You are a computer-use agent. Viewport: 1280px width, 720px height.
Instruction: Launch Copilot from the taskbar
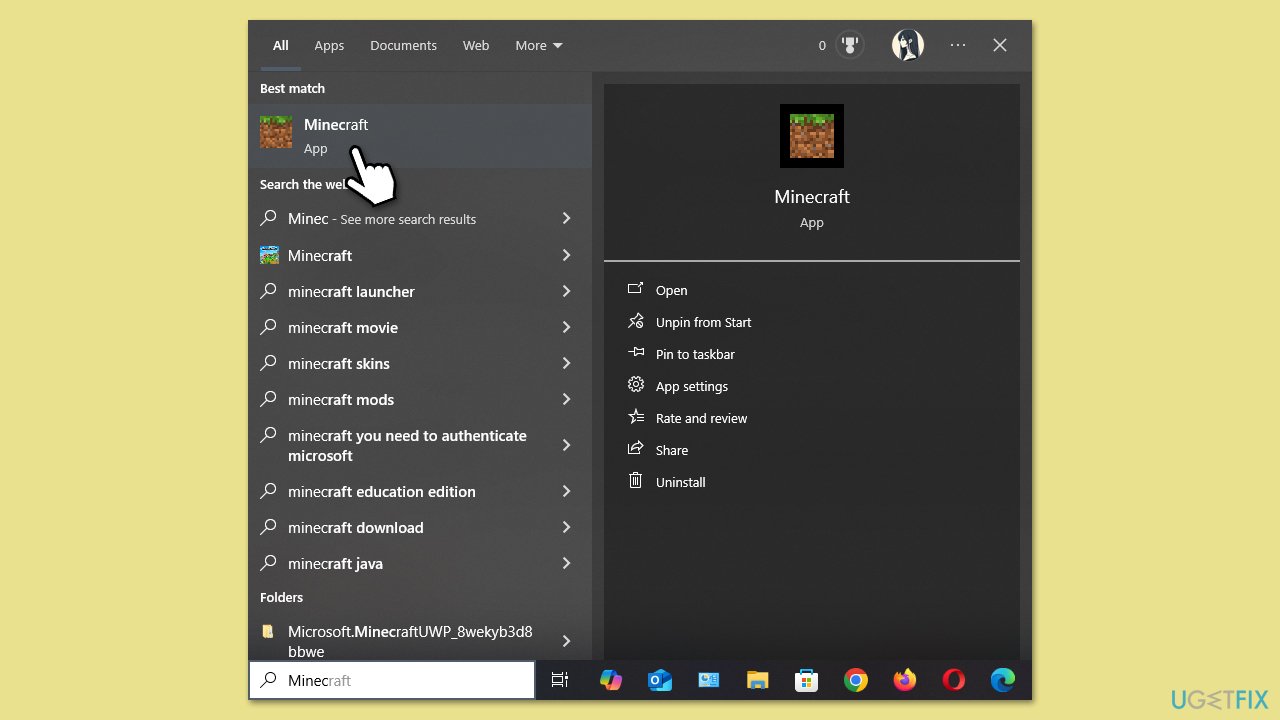[x=610, y=680]
